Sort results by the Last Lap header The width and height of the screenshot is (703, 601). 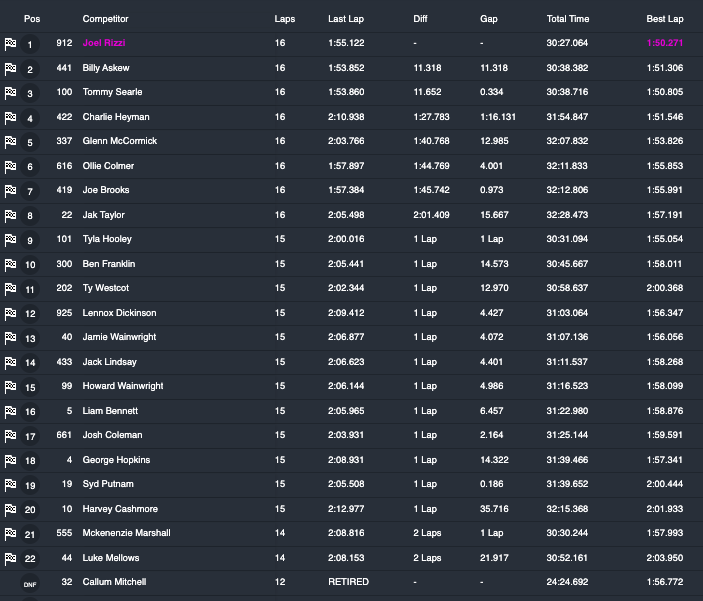(x=345, y=19)
